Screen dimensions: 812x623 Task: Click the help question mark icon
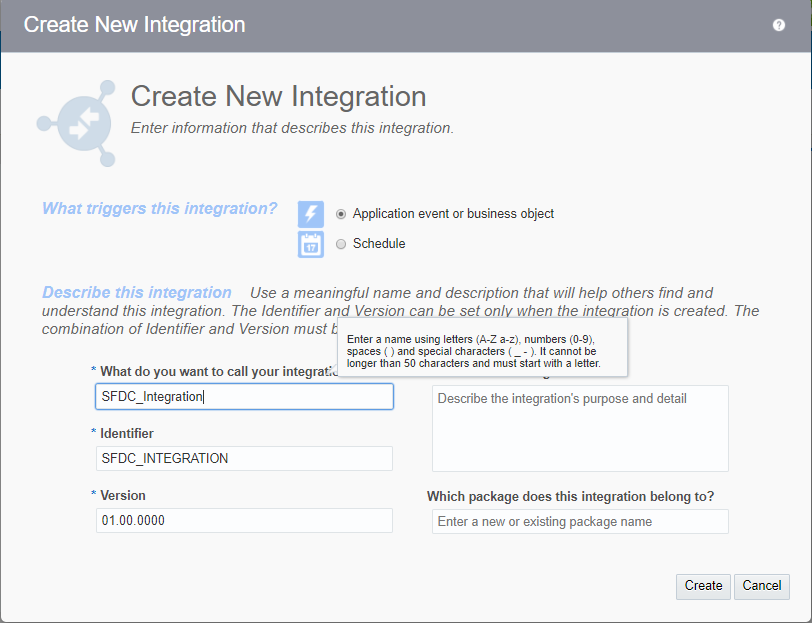click(779, 25)
